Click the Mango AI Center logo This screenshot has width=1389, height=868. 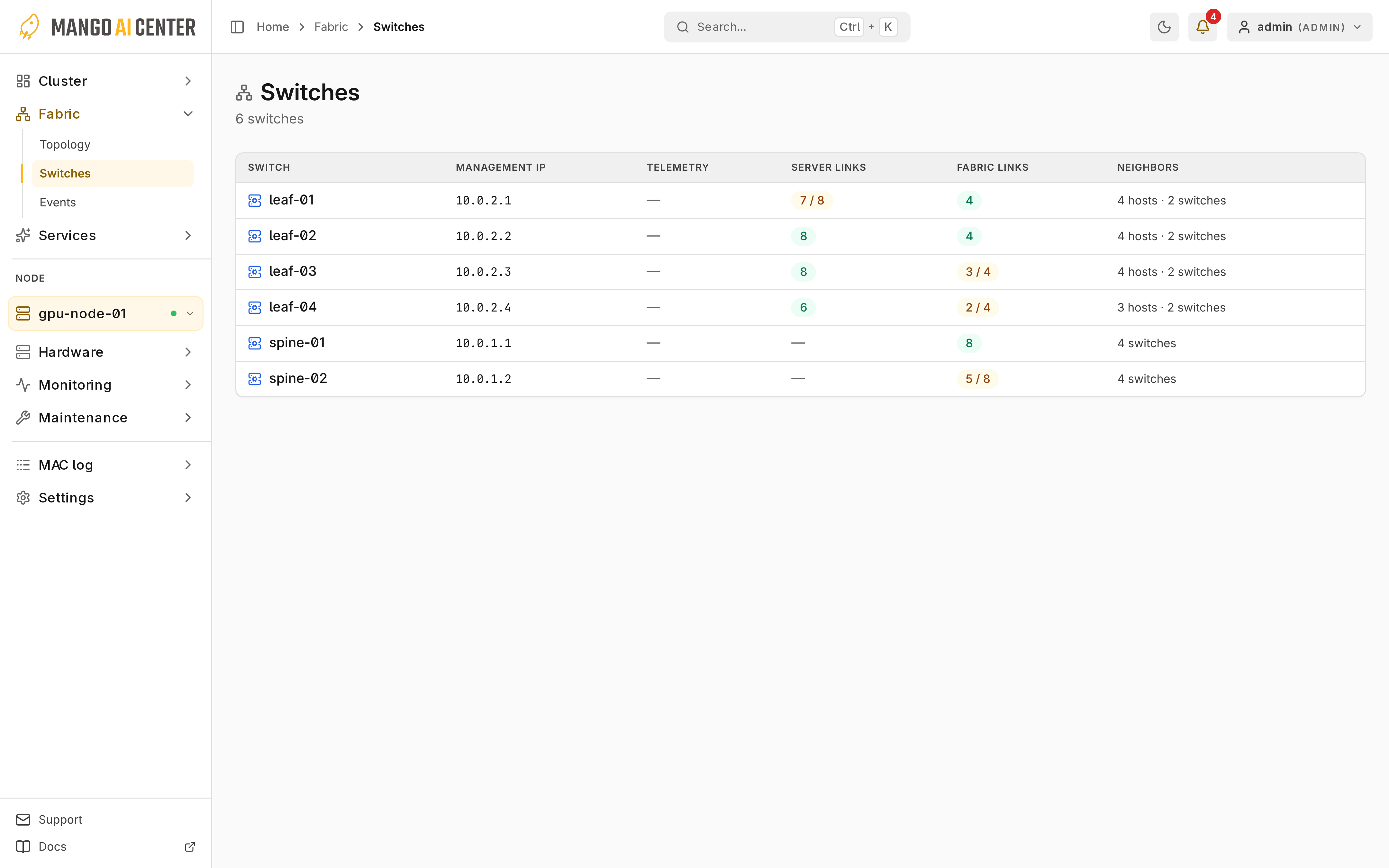(x=107, y=27)
